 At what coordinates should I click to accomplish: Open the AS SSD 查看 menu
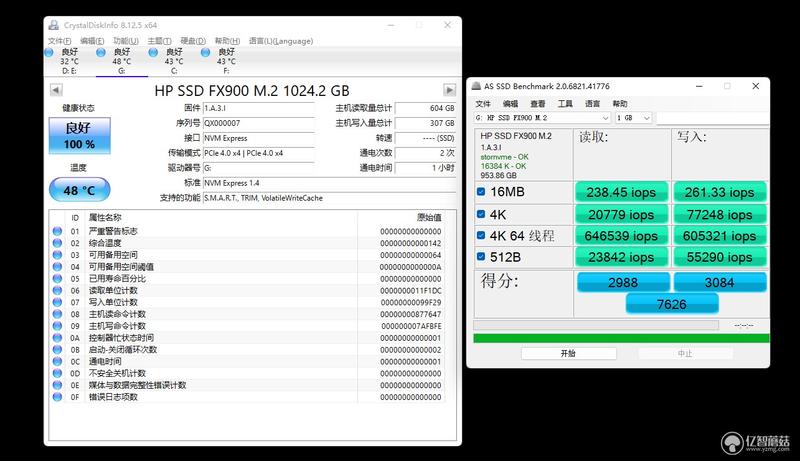pyautogui.click(x=538, y=104)
